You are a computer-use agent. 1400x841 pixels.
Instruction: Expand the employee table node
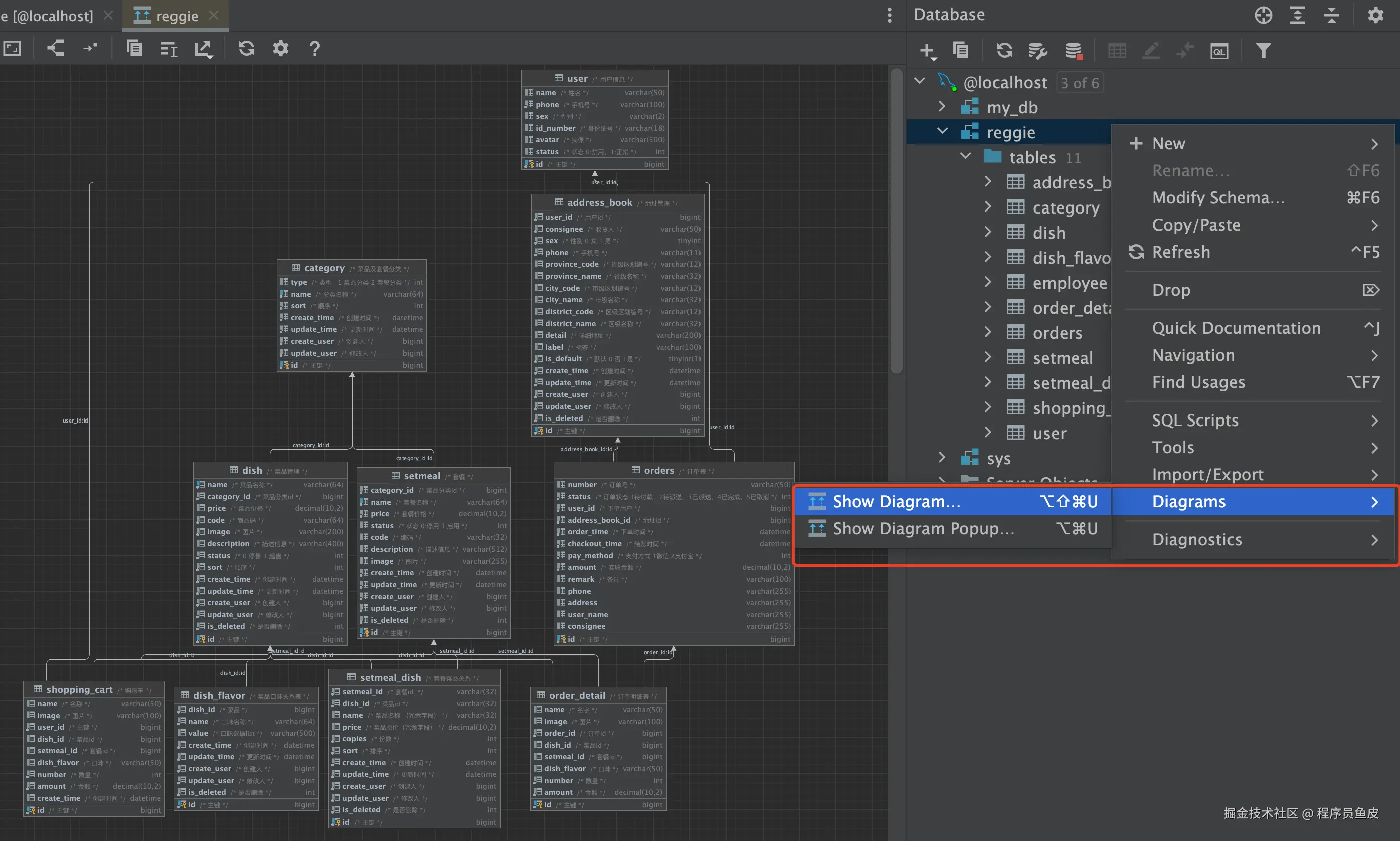(988, 282)
